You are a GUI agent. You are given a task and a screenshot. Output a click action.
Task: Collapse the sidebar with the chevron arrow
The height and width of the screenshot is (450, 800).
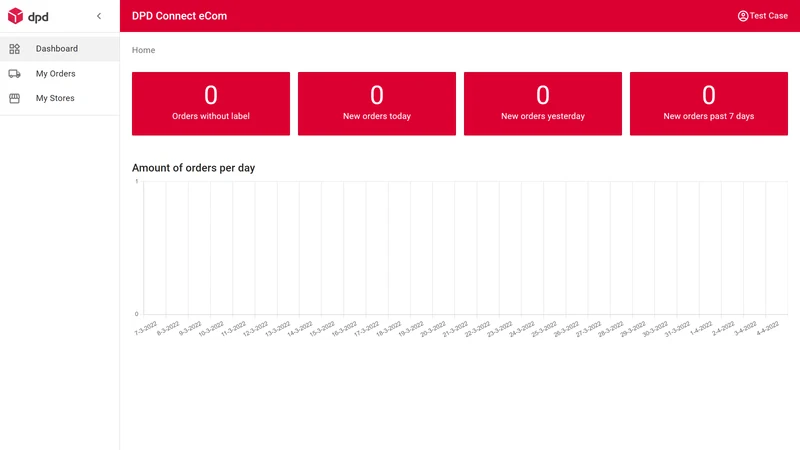(99, 16)
